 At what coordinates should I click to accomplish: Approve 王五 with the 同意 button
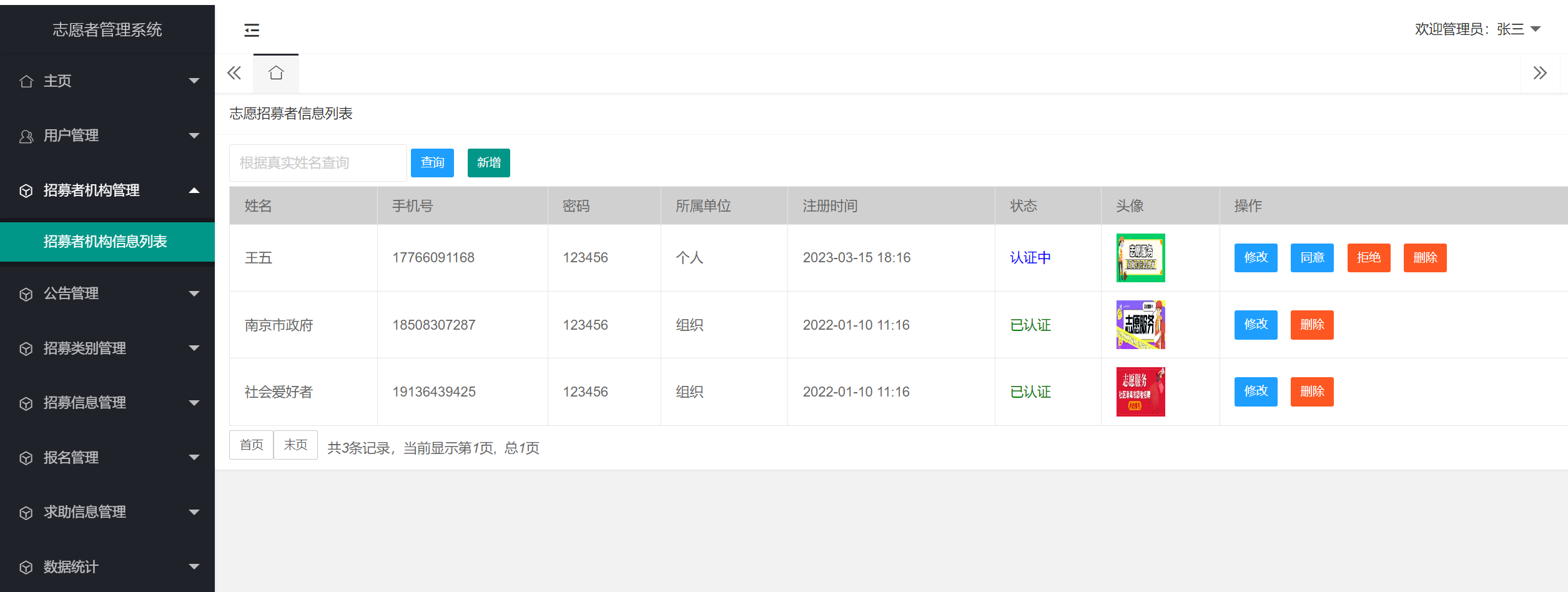tap(1312, 258)
